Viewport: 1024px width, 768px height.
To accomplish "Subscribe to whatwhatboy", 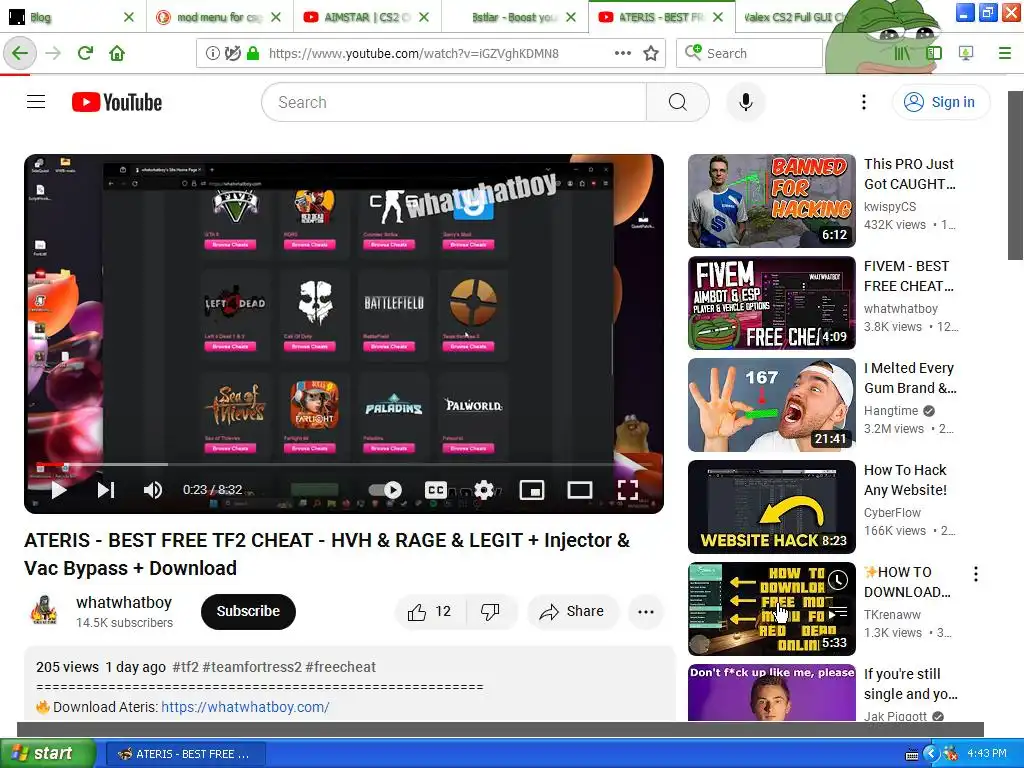I will click(248, 611).
